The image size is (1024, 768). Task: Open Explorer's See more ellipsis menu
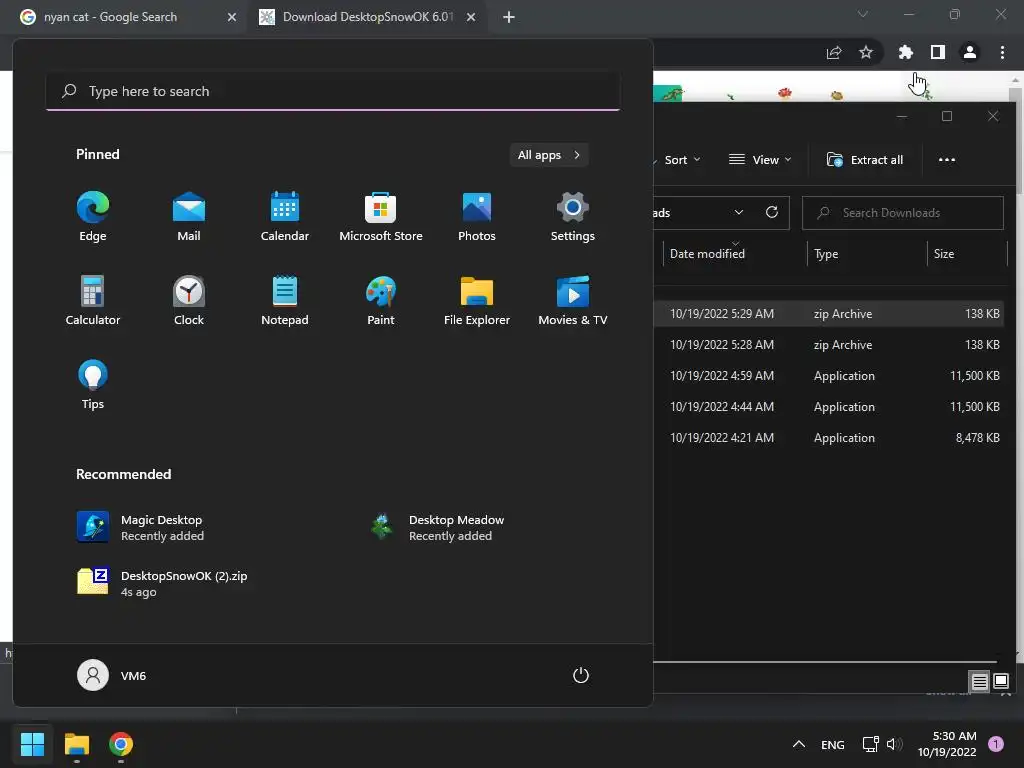click(x=946, y=160)
